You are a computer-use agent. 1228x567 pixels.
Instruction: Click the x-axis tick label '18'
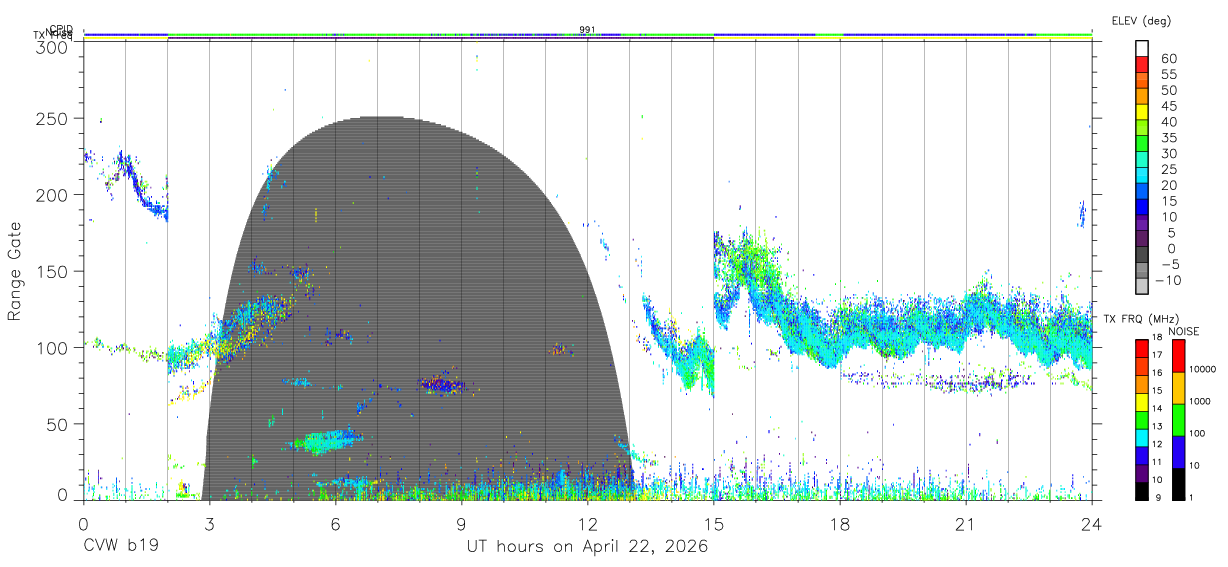tap(839, 523)
